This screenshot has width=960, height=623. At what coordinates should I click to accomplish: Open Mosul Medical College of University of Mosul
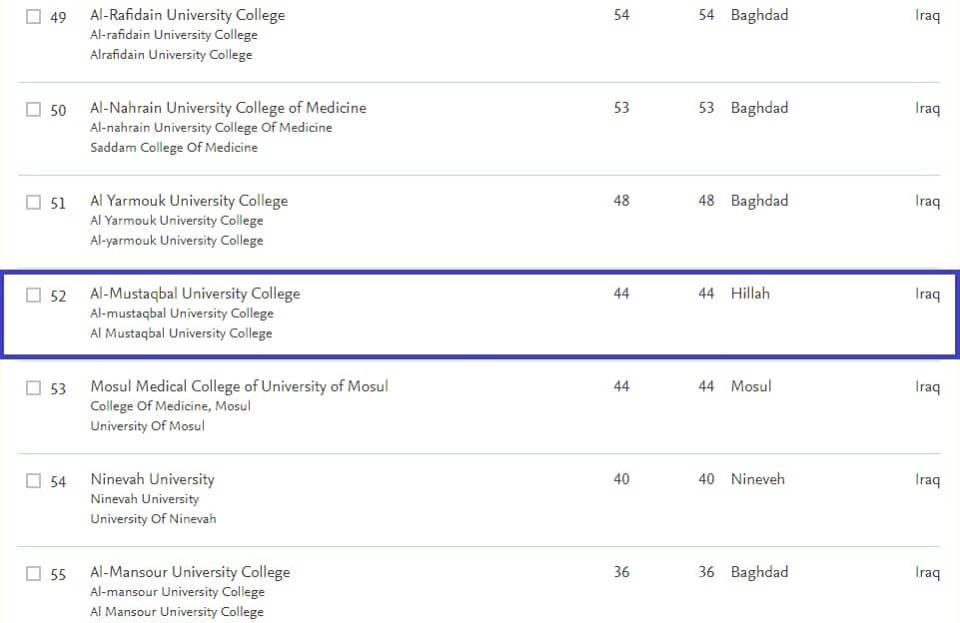239,386
